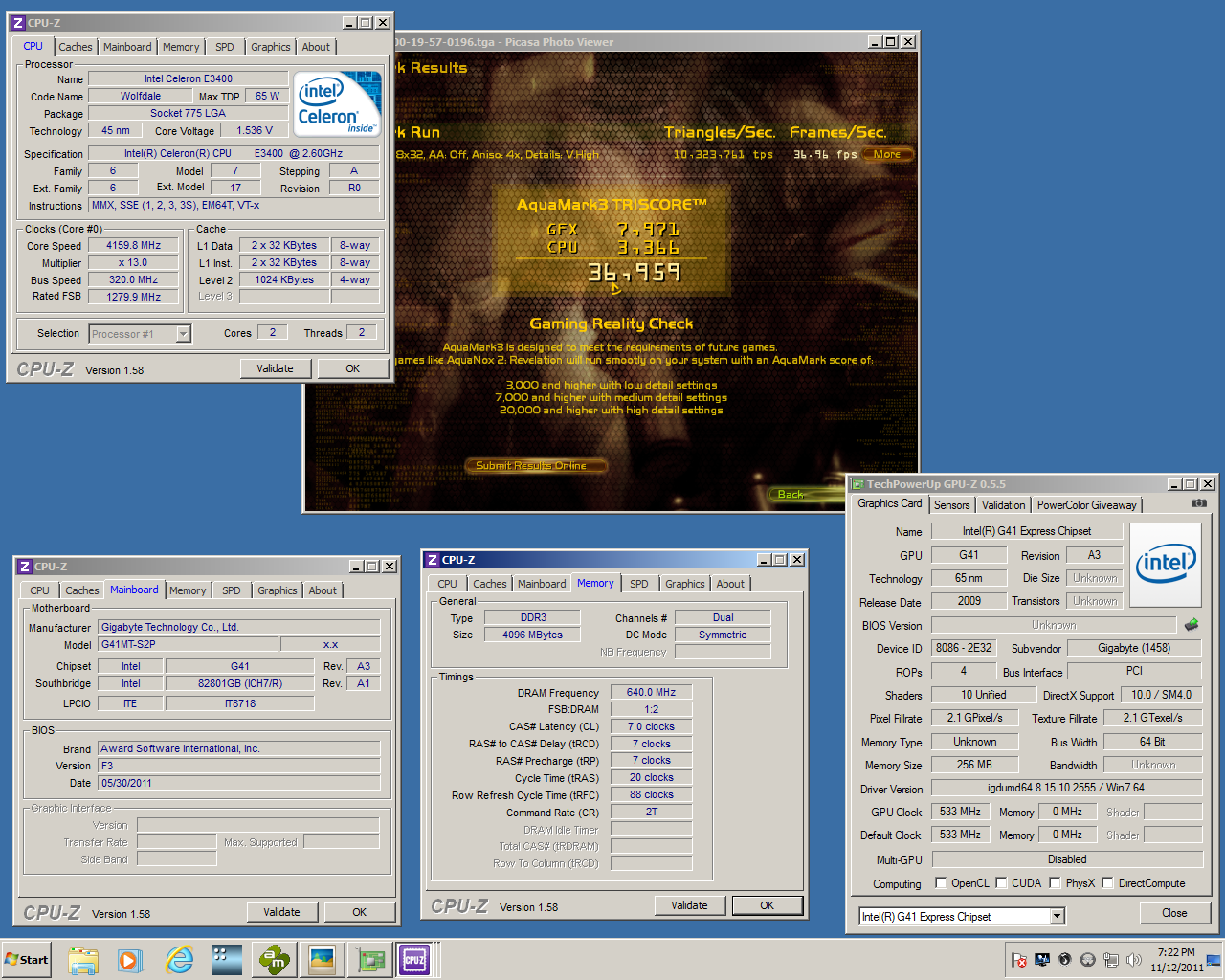Click OK in the Memory CPU-Z window
The height and width of the screenshot is (980, 1225).
pos(768,905)
